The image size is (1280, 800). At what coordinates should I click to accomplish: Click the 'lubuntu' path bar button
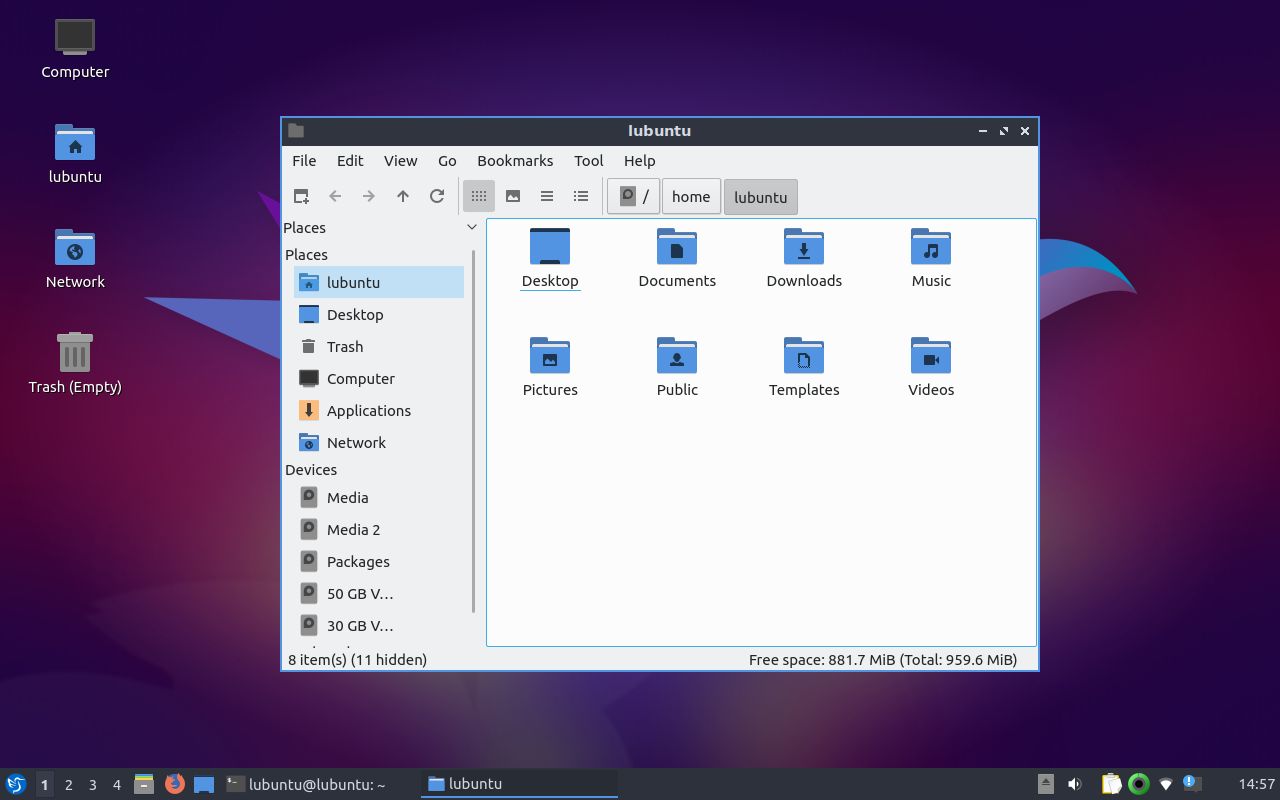click(x=760, y=197)
